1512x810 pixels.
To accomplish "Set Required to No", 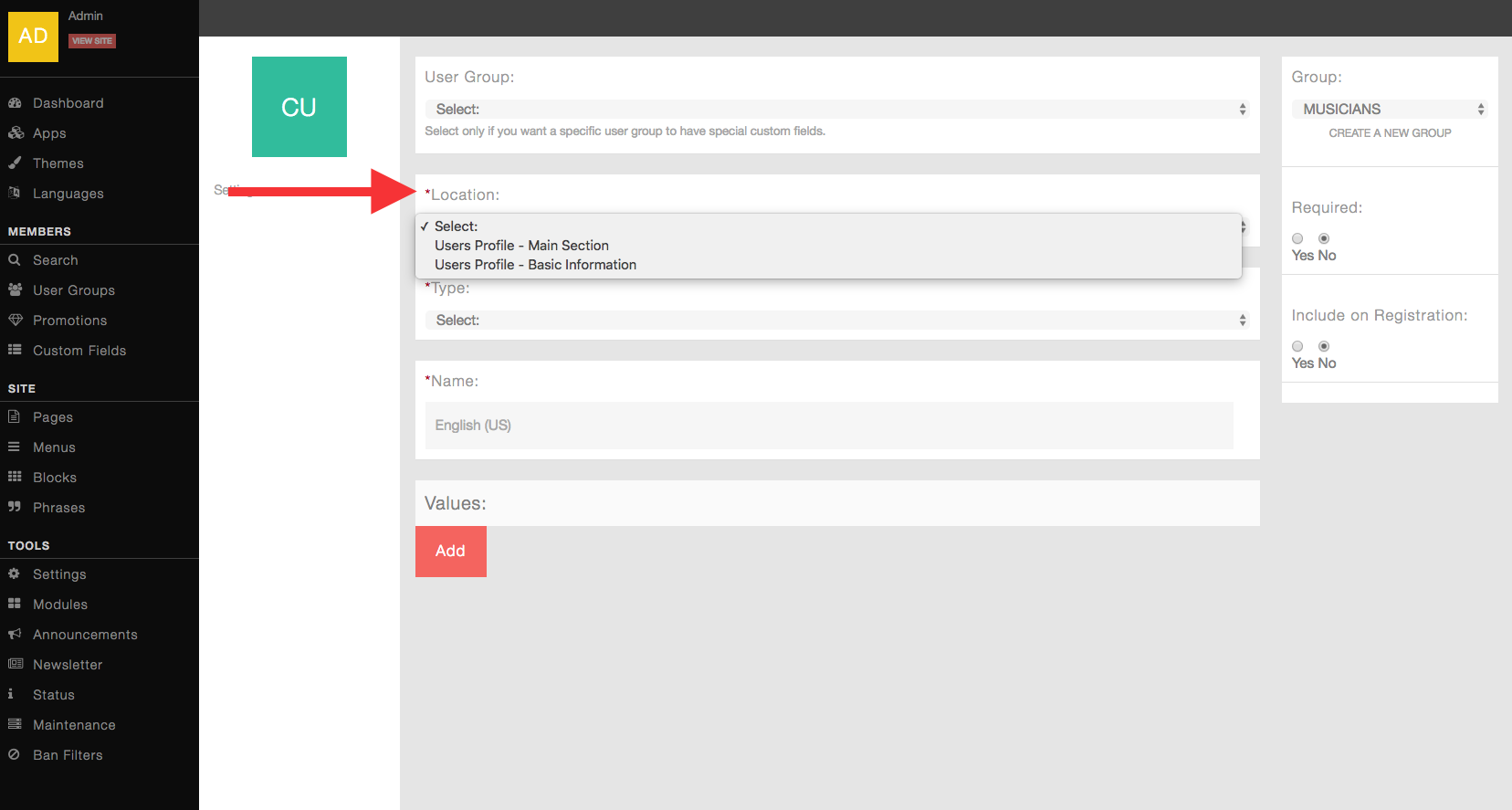I will click(1324, 238).
